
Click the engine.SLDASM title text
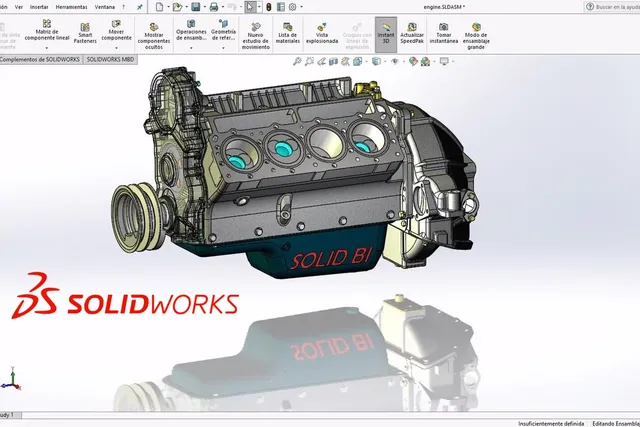click(444, 7)
